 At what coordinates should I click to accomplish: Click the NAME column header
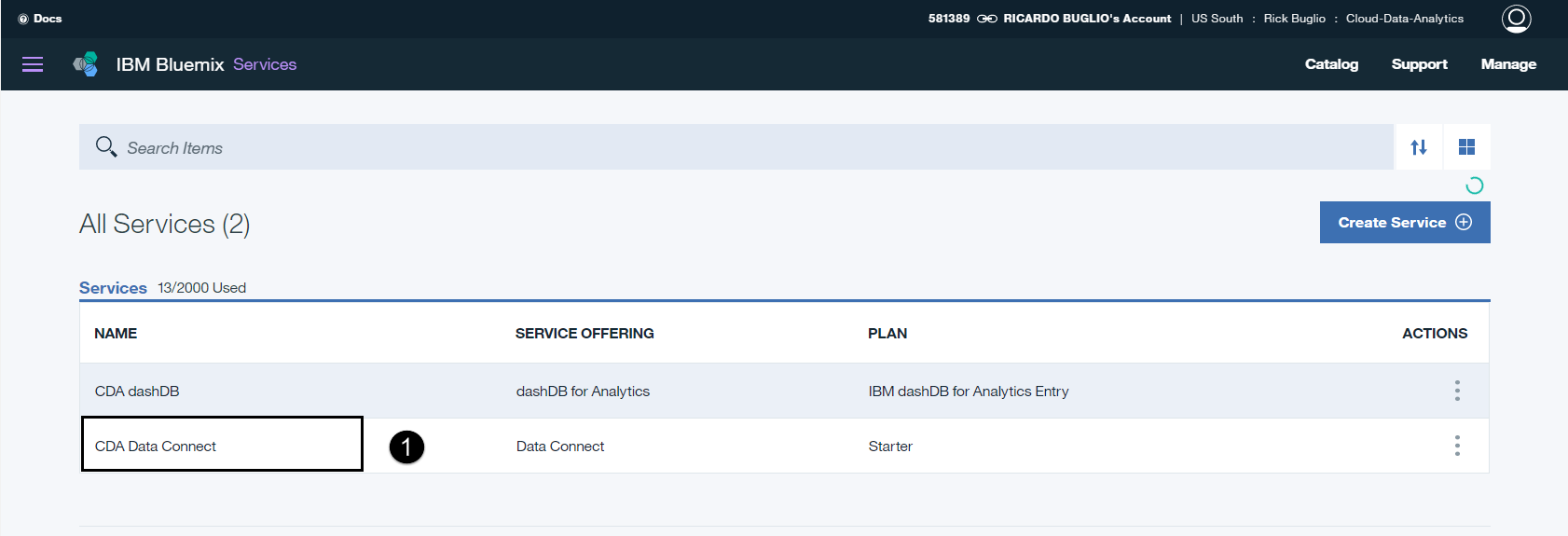click(116, 334)
